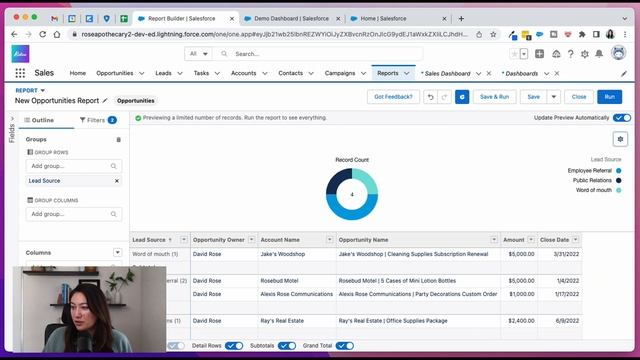Viewport: 640px width, 360px height.
Task: Remove the Lead Source grouping
Action: 117,181
